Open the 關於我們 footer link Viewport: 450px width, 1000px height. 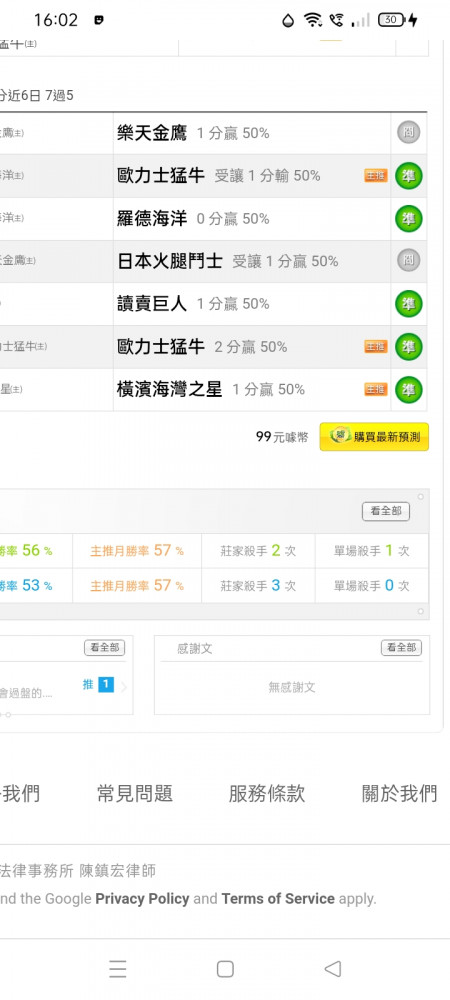click(400, 793)
